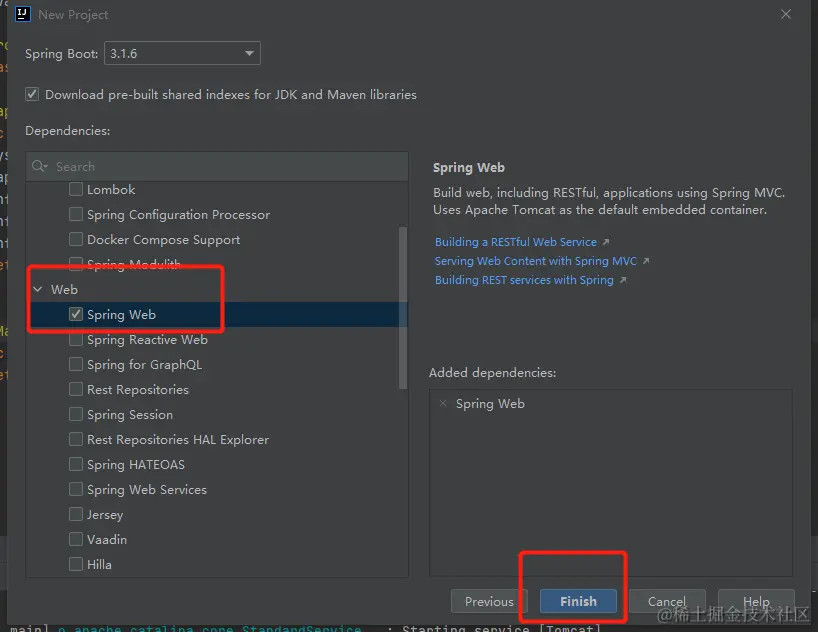818x632 pixels.
Task: Select the Web category row
Action: [x=216, y=289]
